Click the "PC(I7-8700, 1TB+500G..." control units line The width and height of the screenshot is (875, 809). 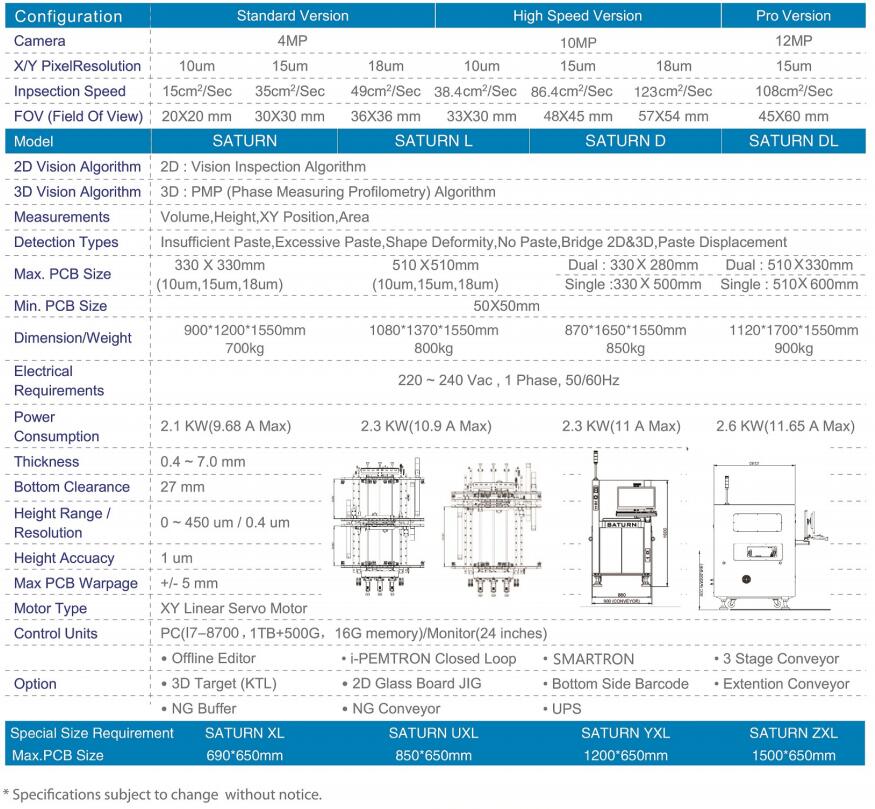pos(353,634)
